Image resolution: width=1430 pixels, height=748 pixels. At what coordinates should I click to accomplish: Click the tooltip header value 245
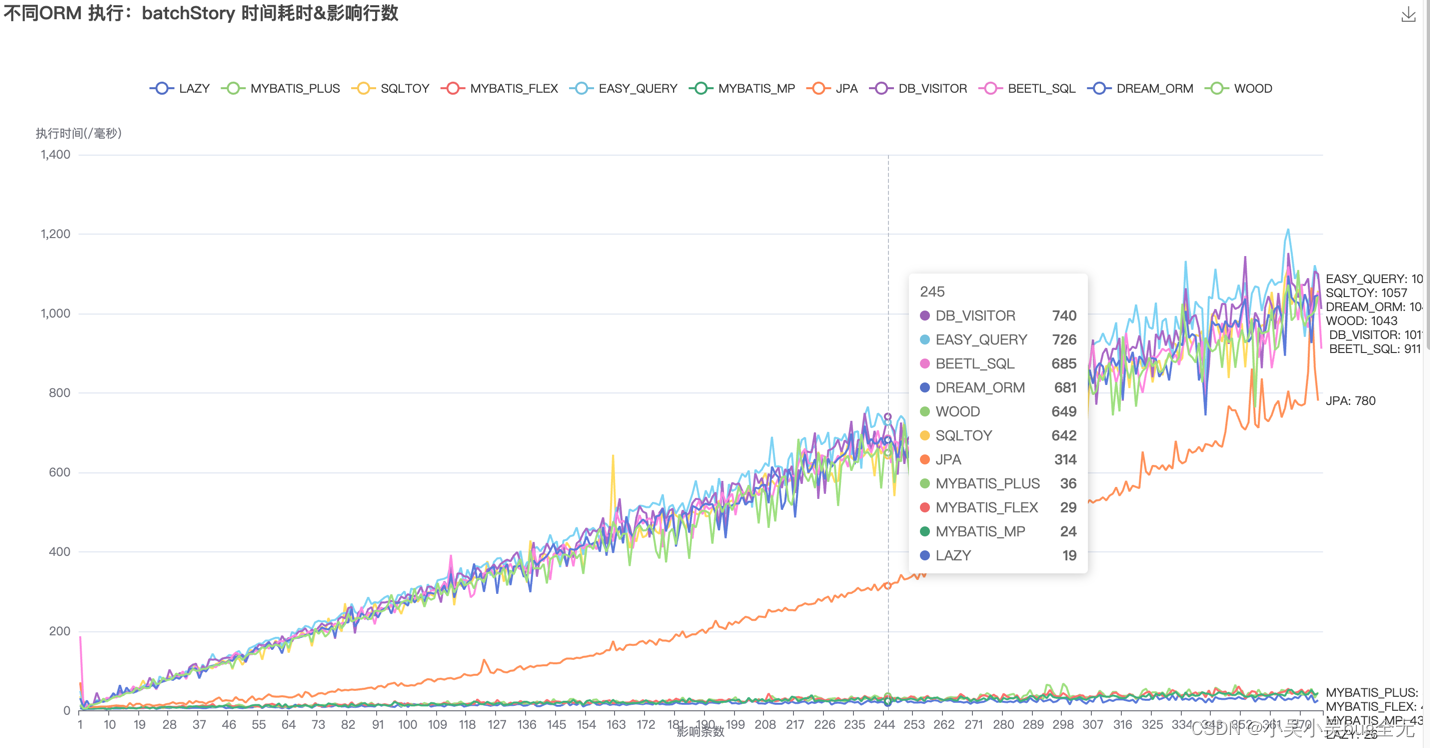click(x=932, y=292)
